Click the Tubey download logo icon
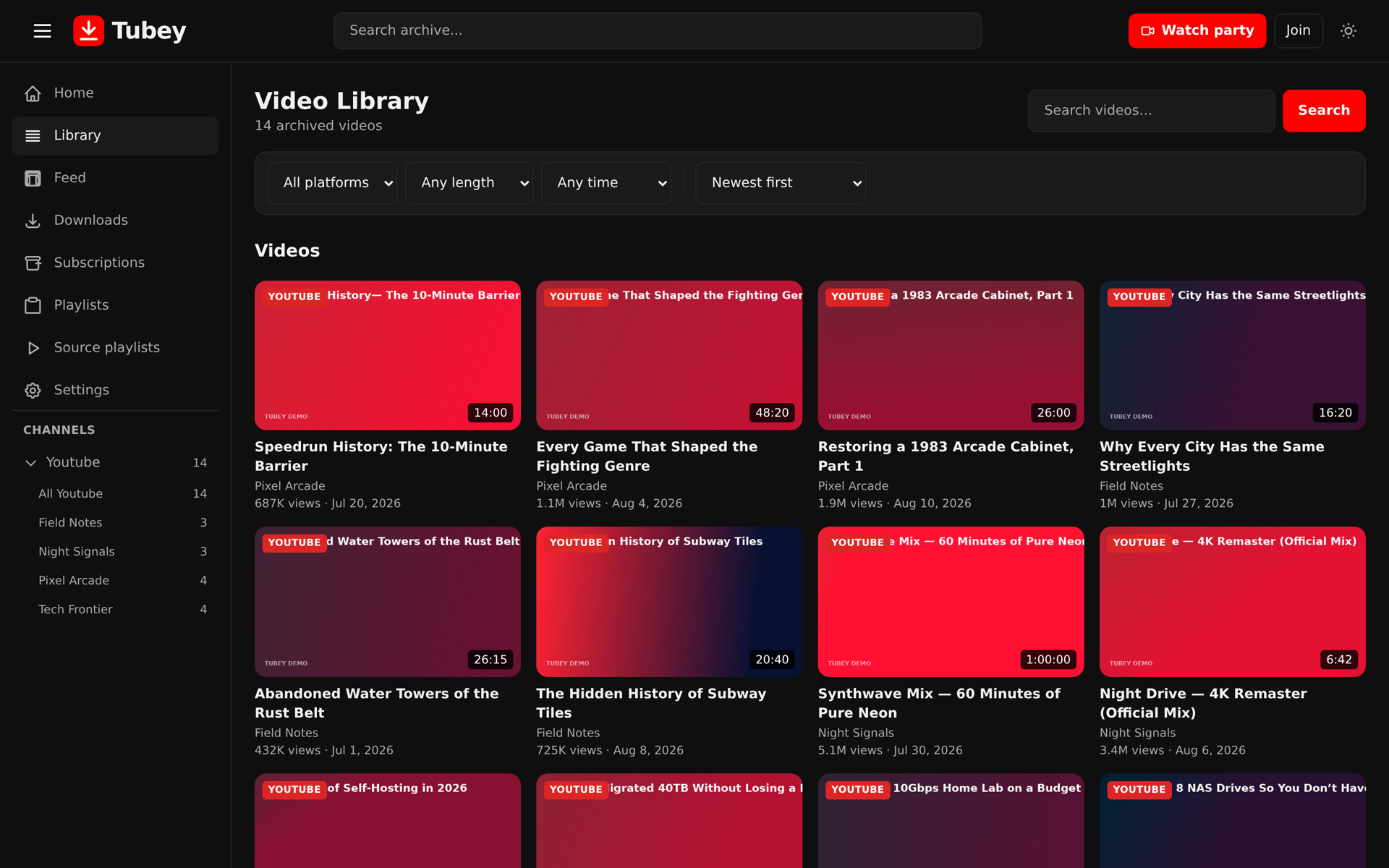The image size is (1389, 868). pos(88,30)
